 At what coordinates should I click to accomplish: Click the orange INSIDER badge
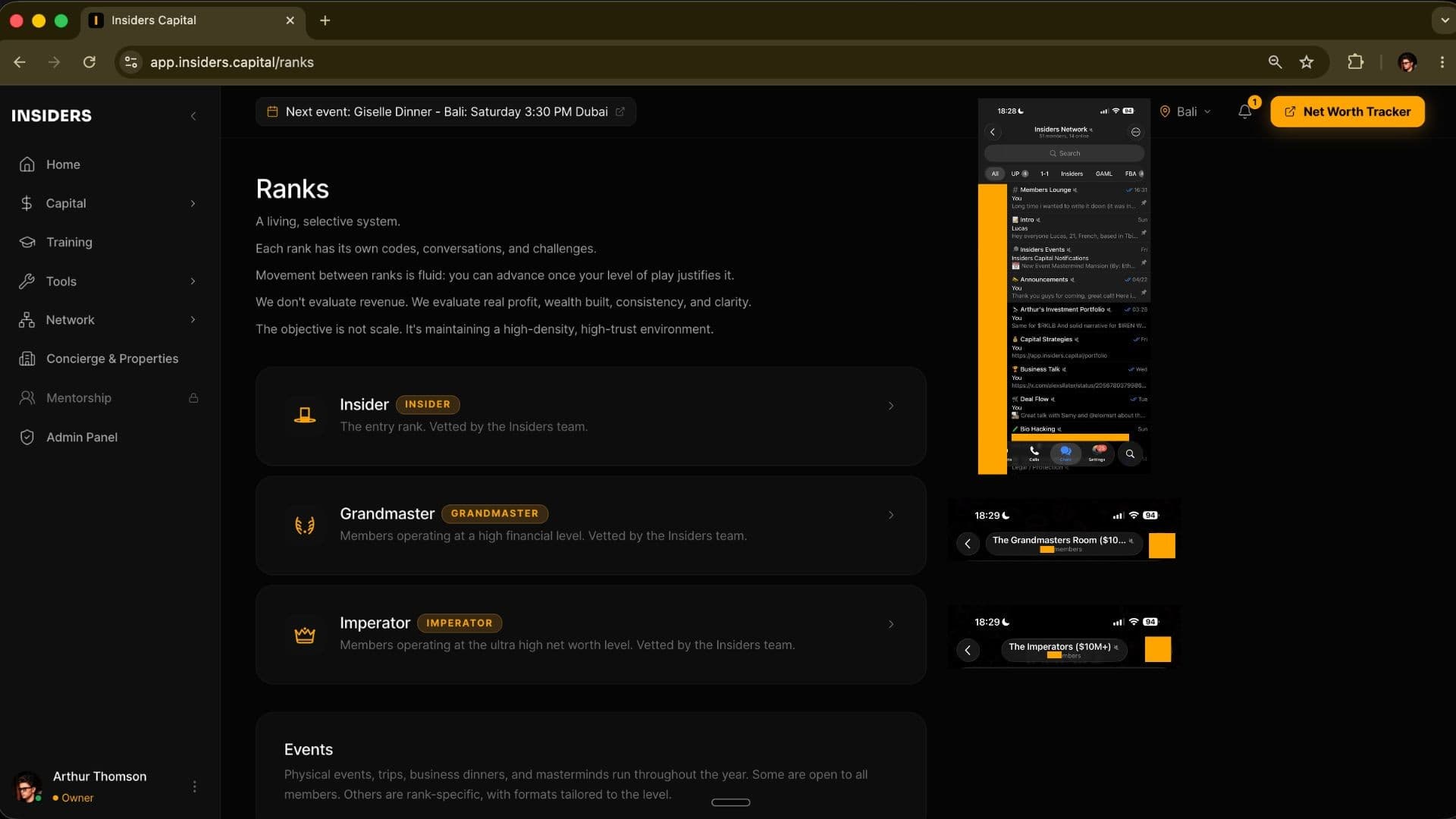coord(428,404)
